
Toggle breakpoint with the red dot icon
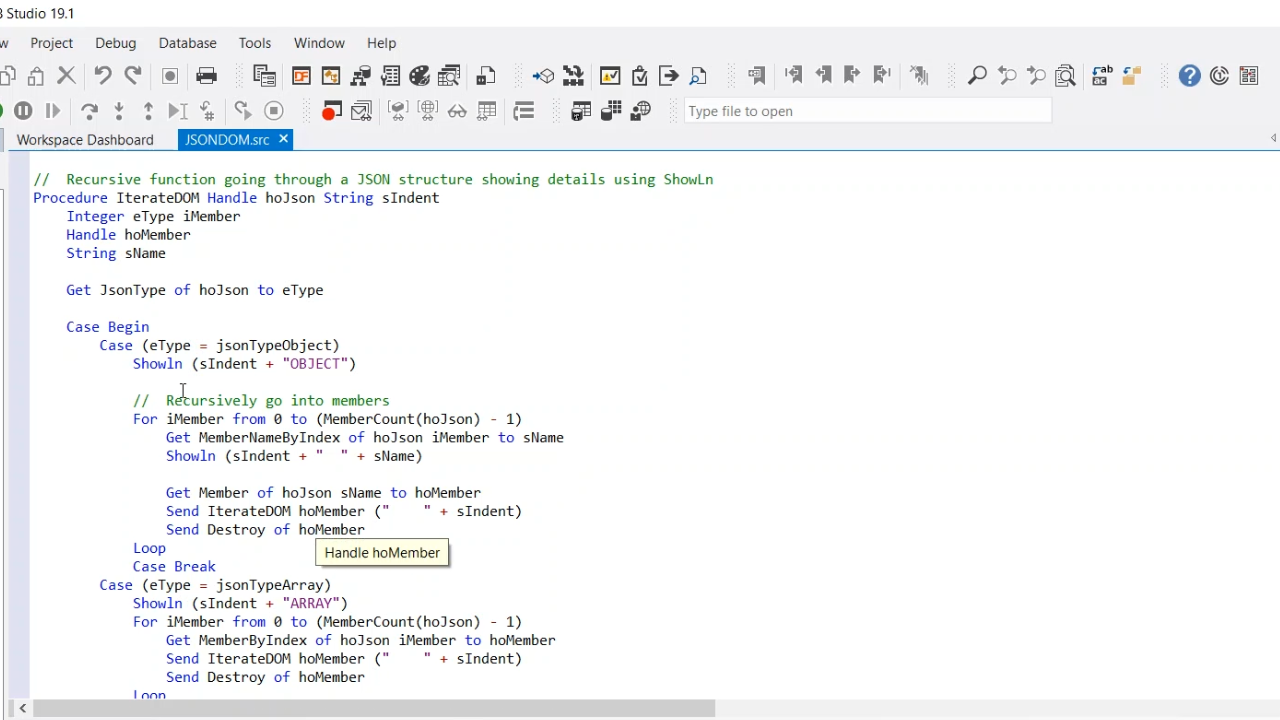click(x=331, y=111)
